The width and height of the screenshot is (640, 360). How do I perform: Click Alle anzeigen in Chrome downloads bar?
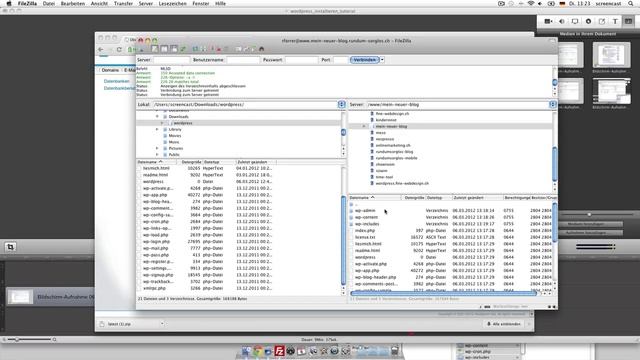[x=503, y=324]
